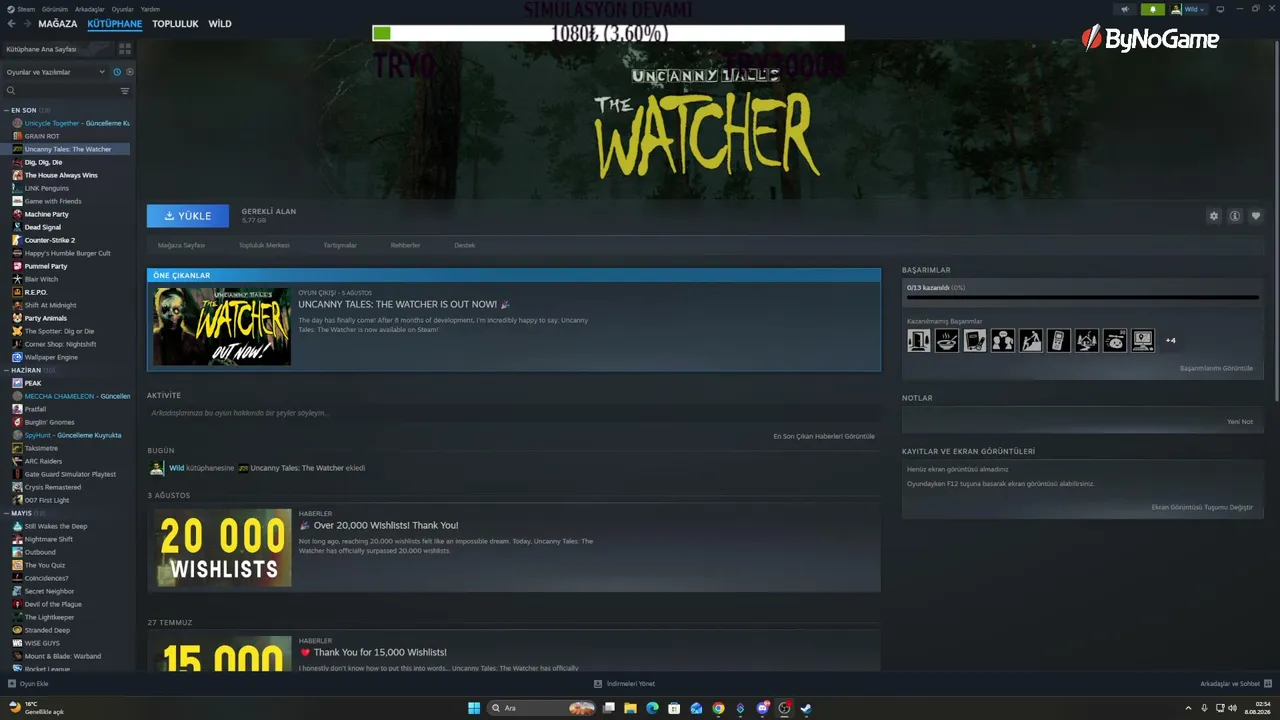This screenshot has height=720, width=1280.
Task: Open Arkadaşlar ve Sohbet
Action: 1235,684
